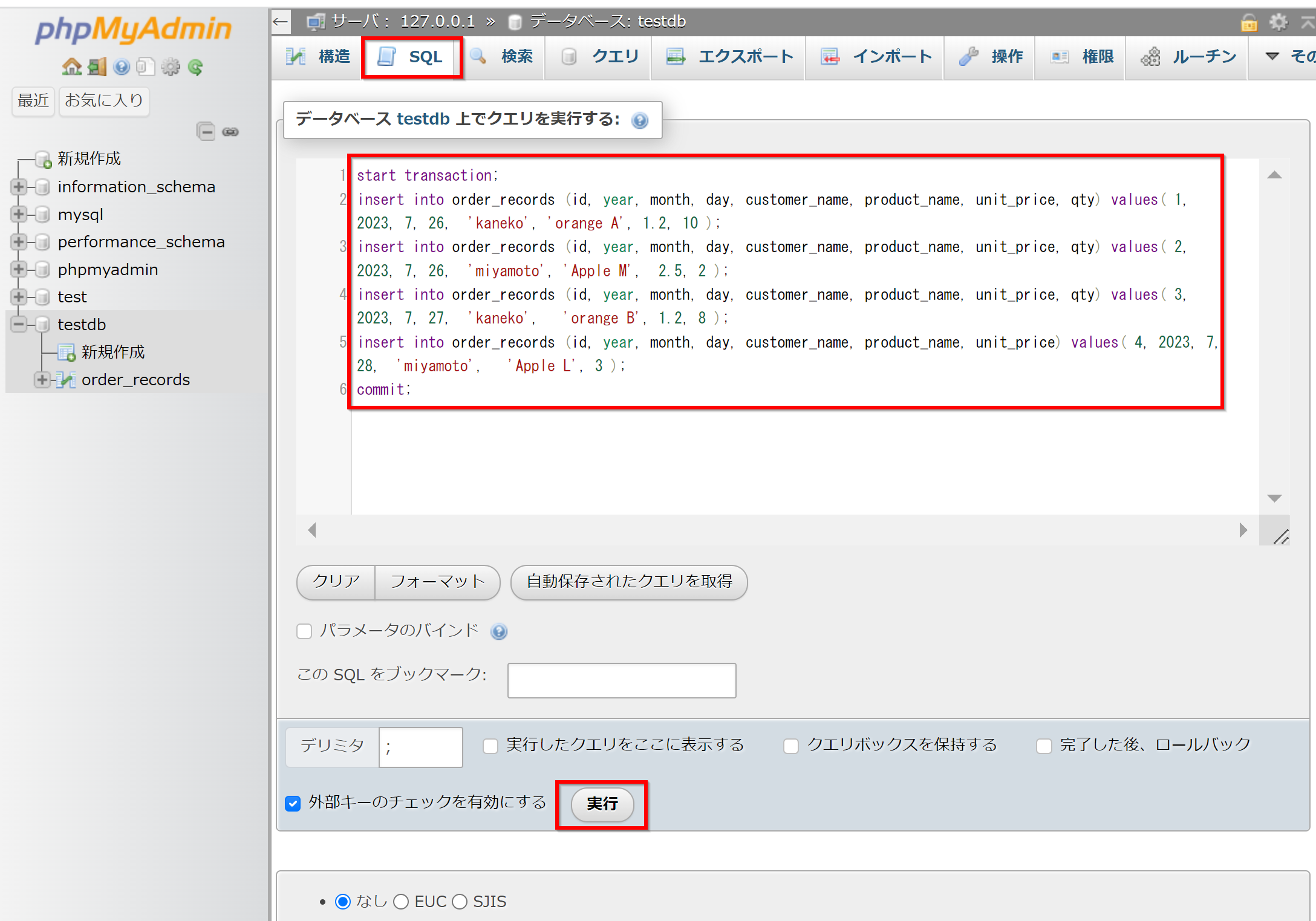The width and height of the screenshot is (1316, 921).
Task: Click query editor scroll right arrow
Action: tap(1243, 530)
